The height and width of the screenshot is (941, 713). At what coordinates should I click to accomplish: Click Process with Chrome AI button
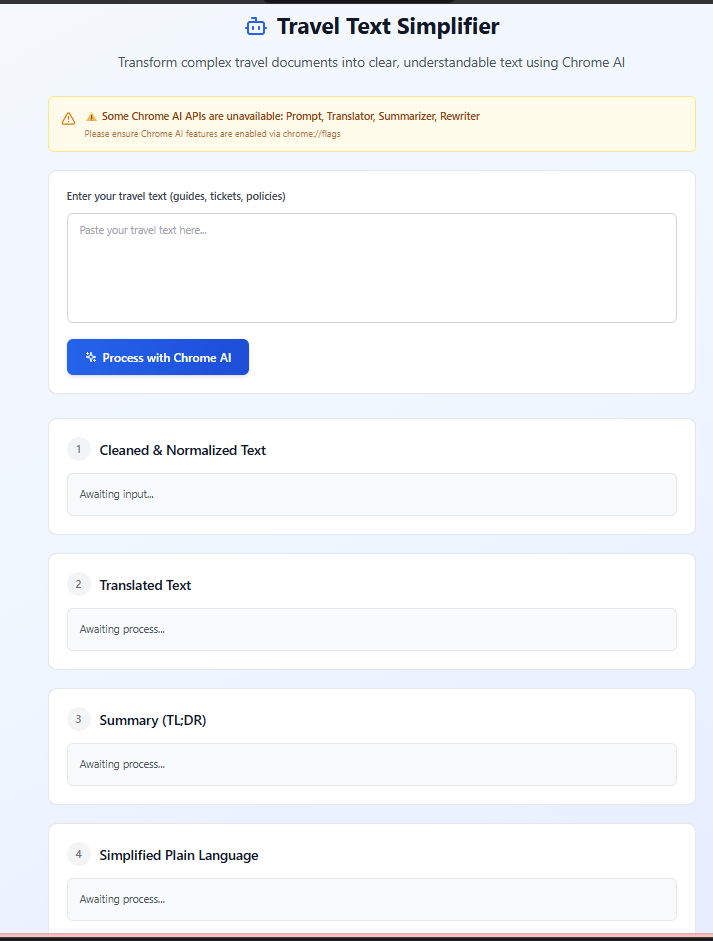point(158,357)
